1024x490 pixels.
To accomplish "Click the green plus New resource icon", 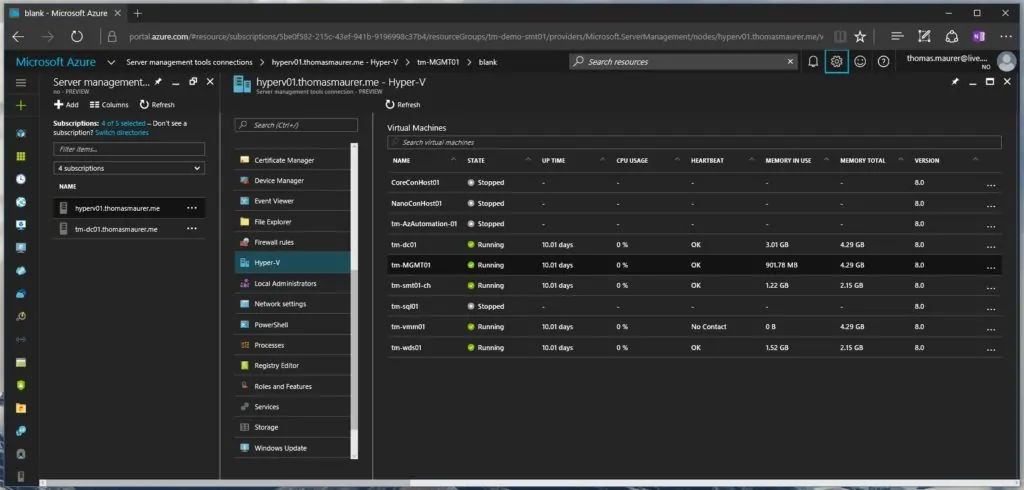I will click(21, 105).
